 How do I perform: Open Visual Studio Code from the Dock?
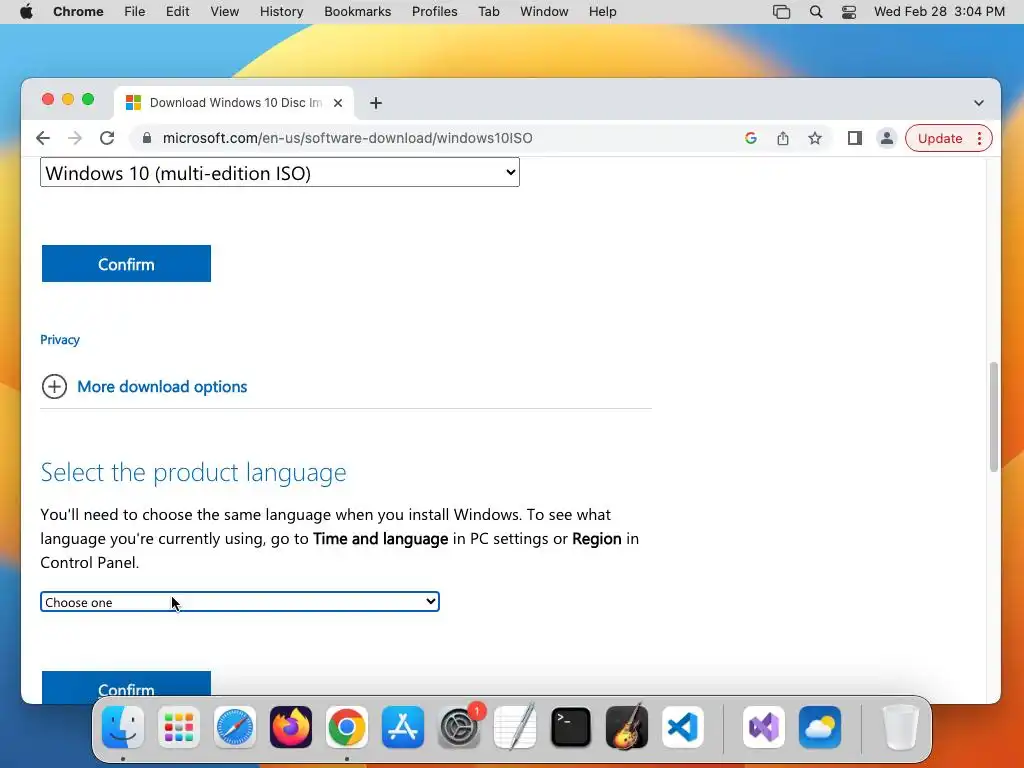click(x=683, y=727)
